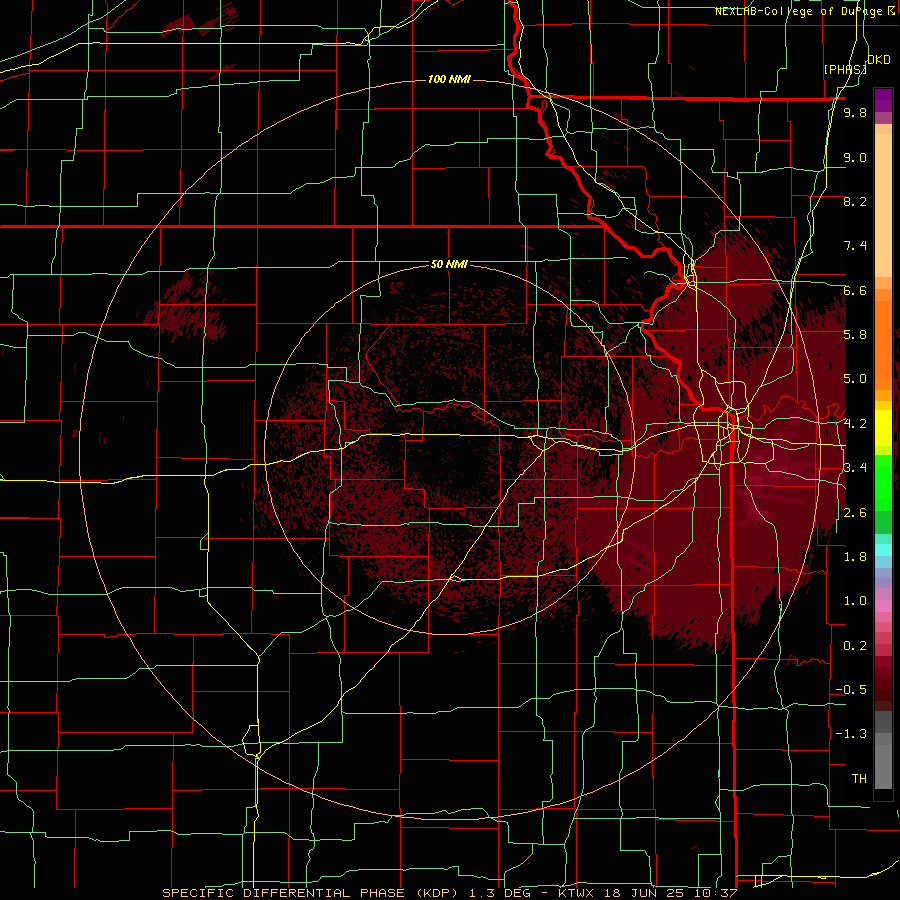Click the "50 NMI" range ring label
Screen dimensions: 900x900
point(449,265)
